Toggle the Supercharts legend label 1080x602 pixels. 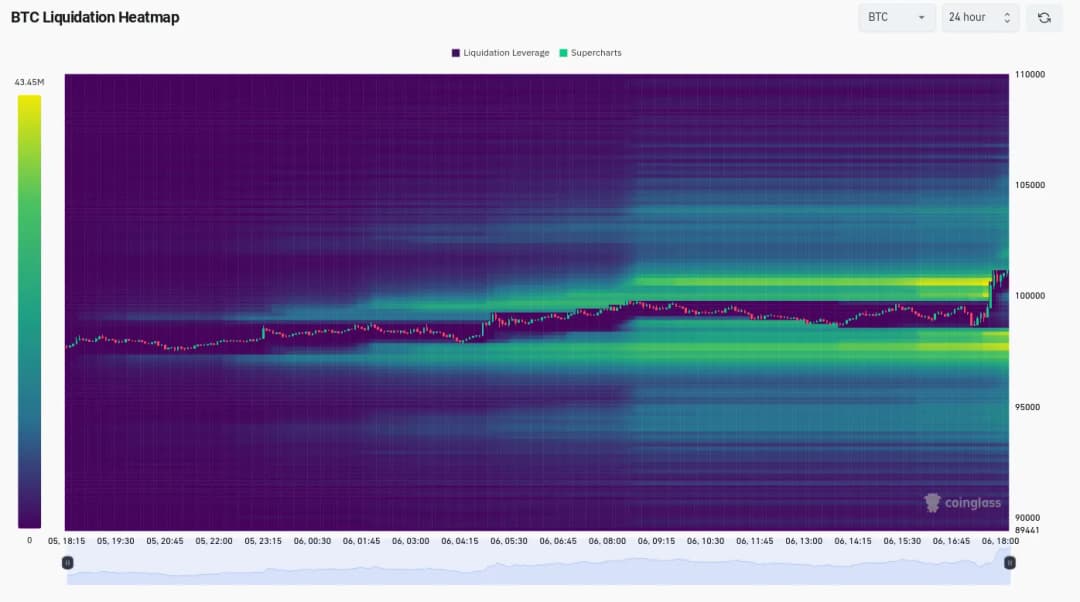point(596,53)
